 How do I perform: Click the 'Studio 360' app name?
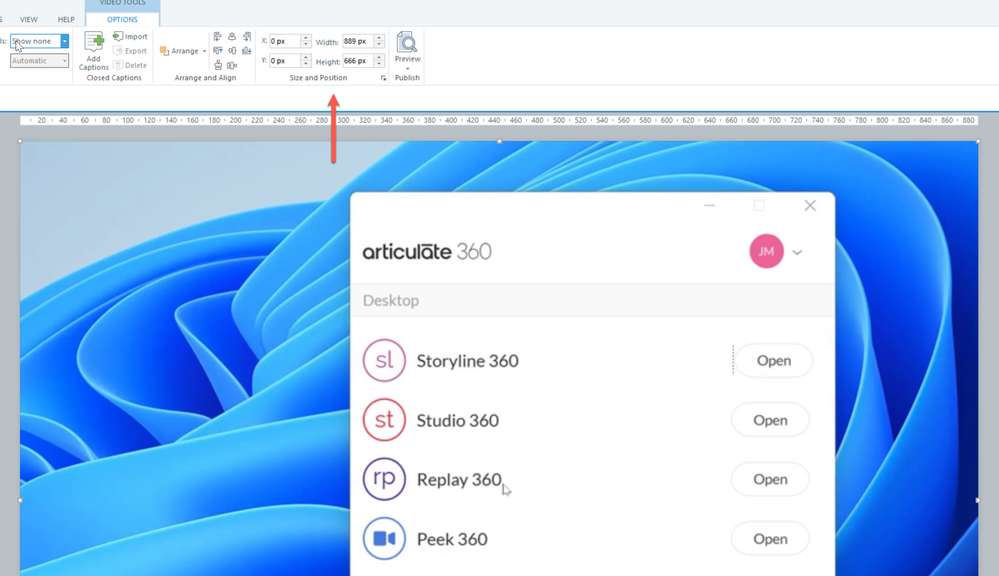click(x=457, y=420)
